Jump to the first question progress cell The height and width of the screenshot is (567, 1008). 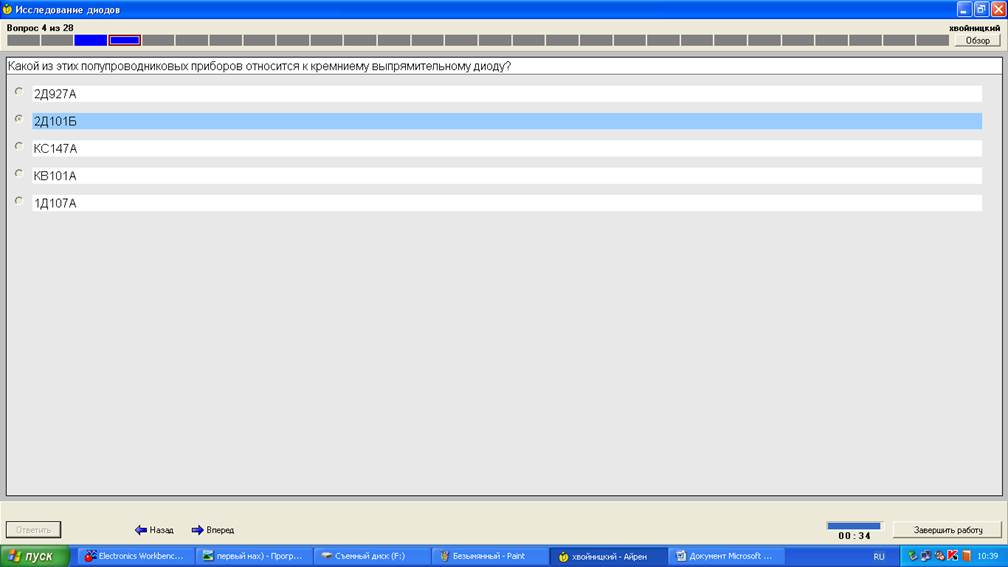pyautogui.click(x=24, y=40)
